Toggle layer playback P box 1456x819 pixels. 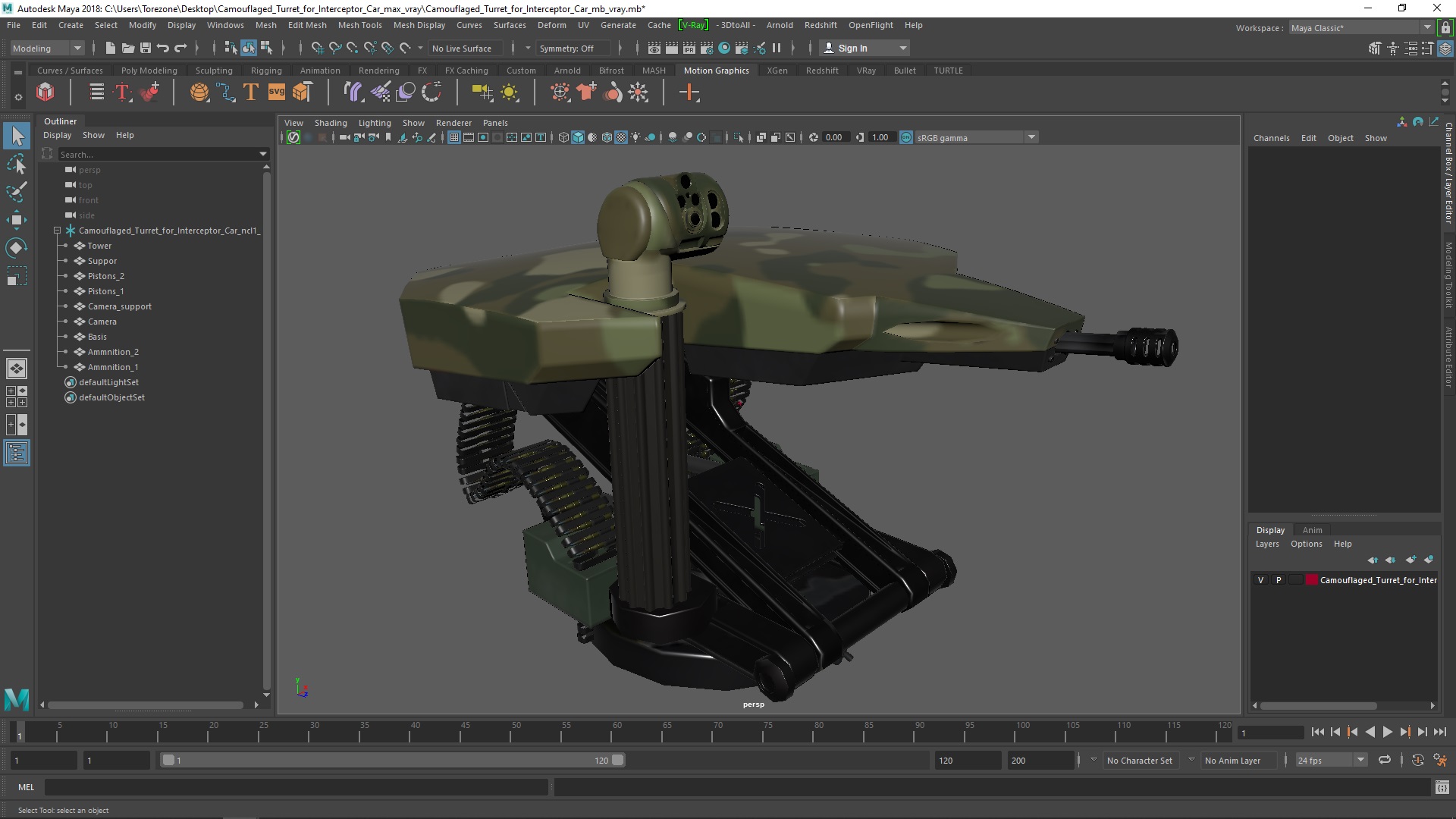point(1279,580)
